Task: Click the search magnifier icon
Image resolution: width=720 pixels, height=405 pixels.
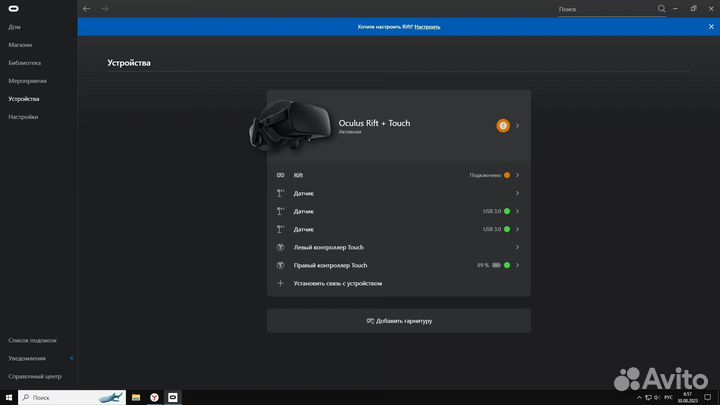Action: tap(661, 9)
